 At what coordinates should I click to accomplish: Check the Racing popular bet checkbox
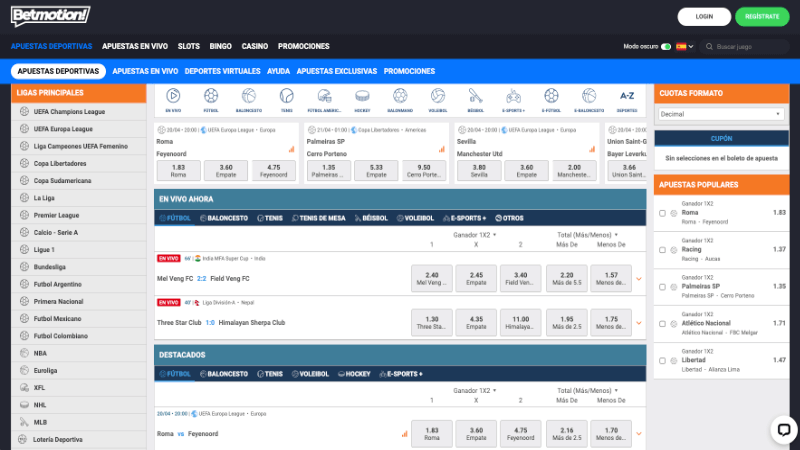pos(662,250)
